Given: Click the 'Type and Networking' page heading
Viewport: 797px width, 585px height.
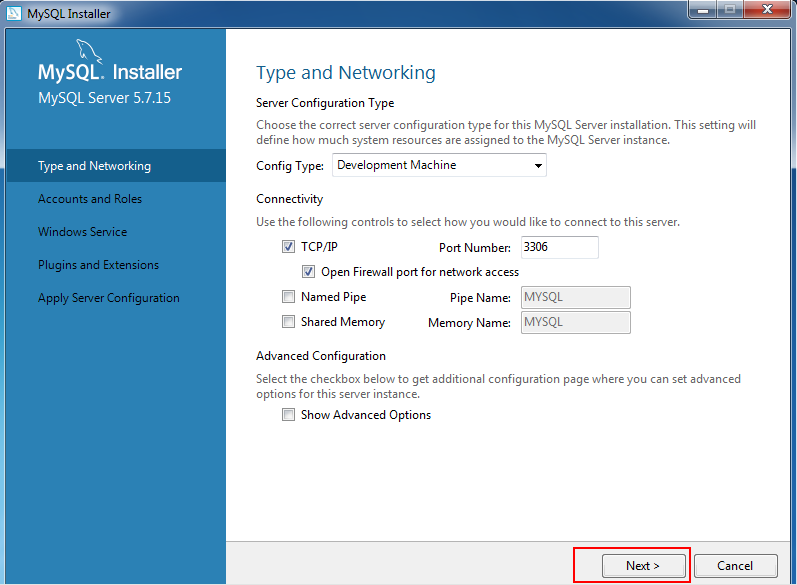Looking at the screenshot, I should 346,73.
